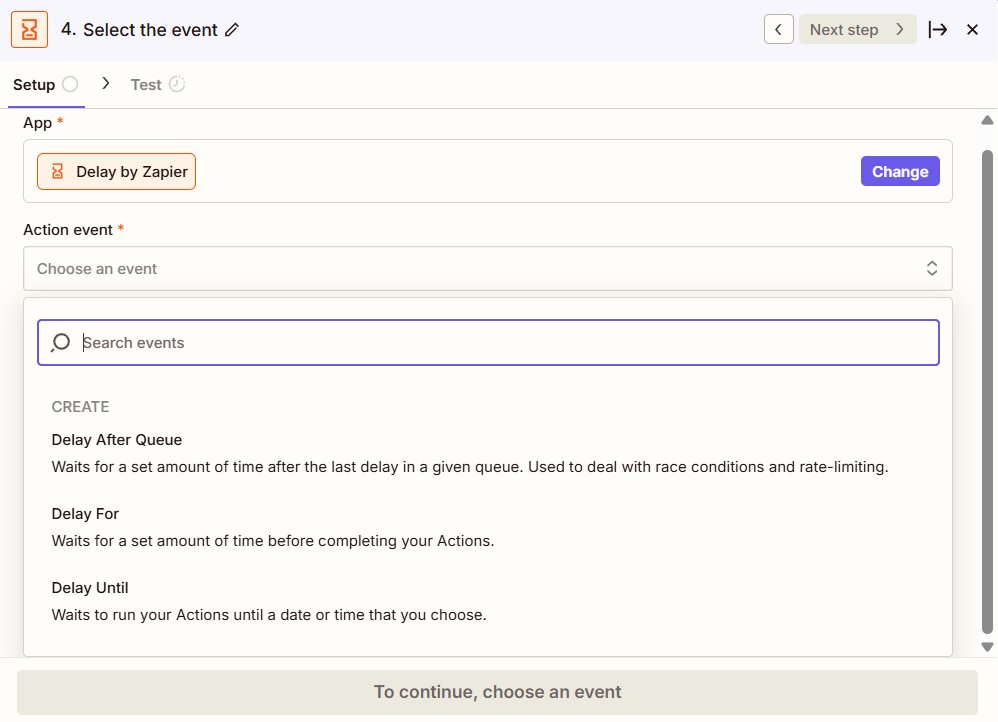Click the Setup status circle indicator

click(70, 84)
